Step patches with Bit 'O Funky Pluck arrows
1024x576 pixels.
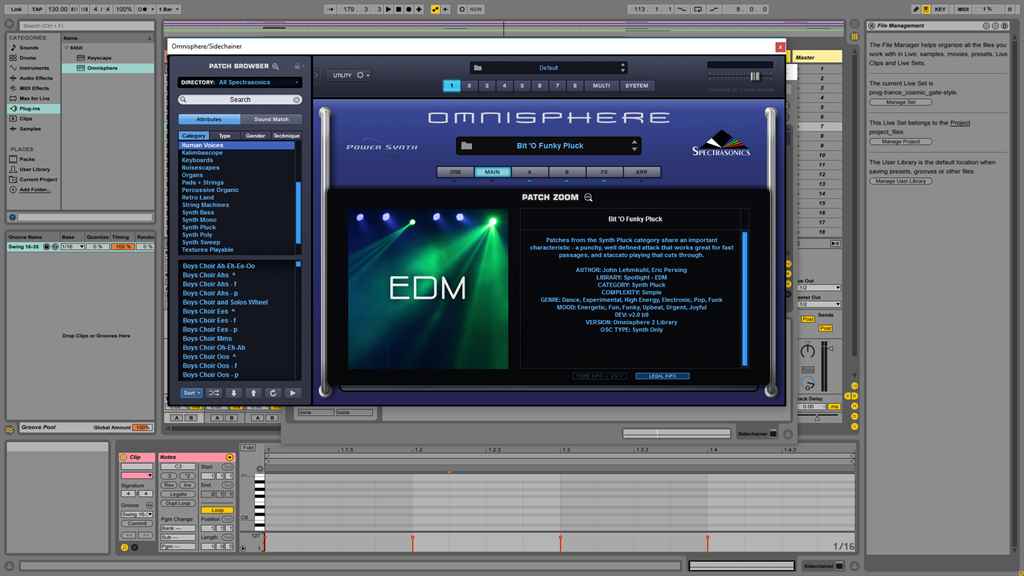(634, 146)
